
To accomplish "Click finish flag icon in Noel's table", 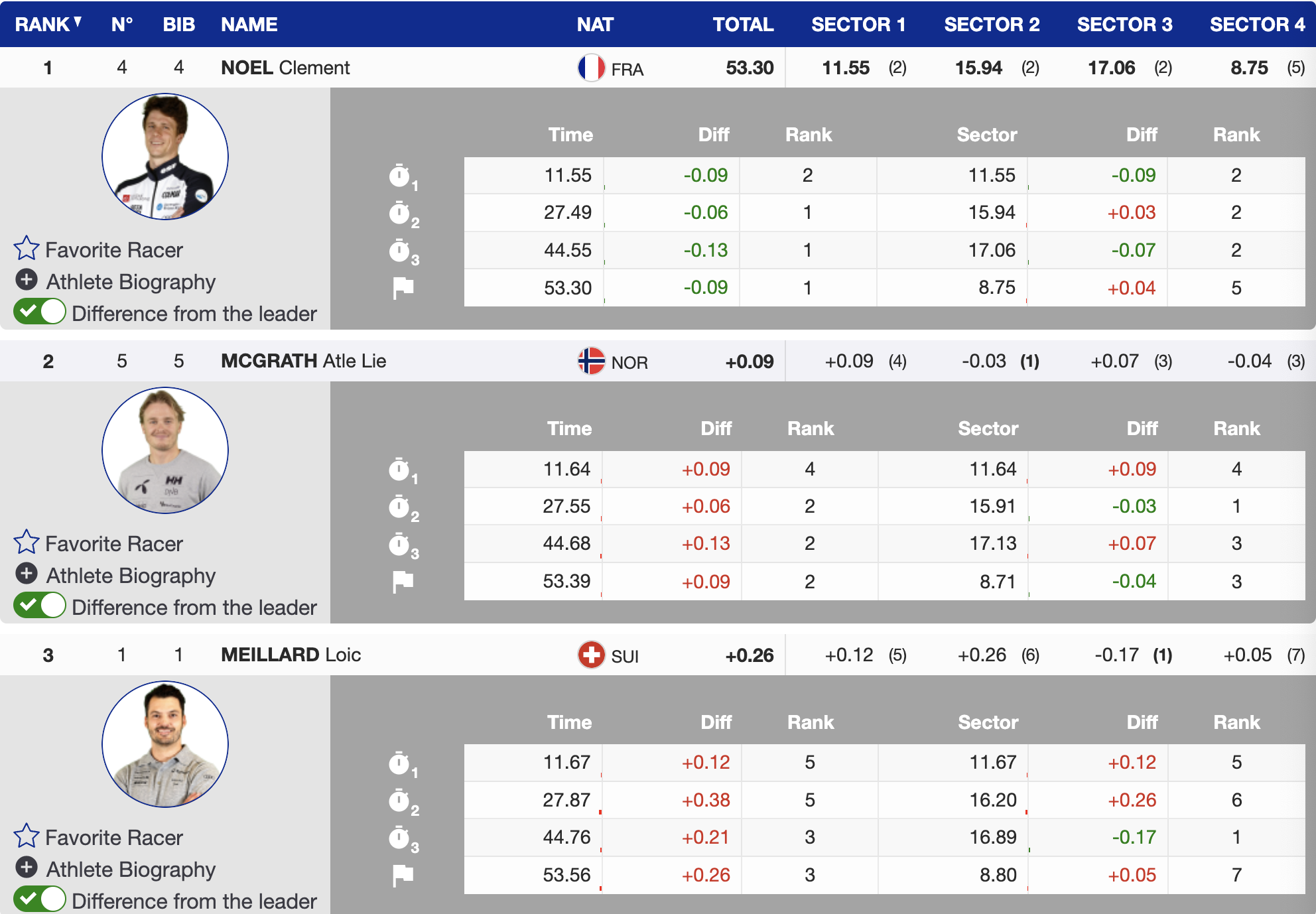I will 403,288.
